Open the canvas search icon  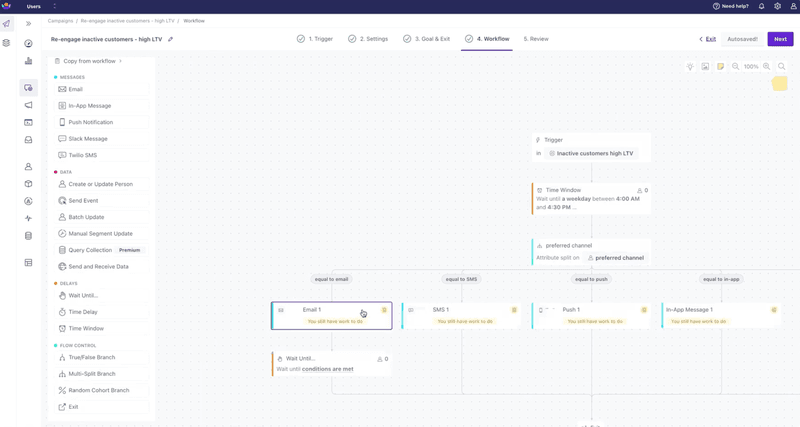click(782, 67)
